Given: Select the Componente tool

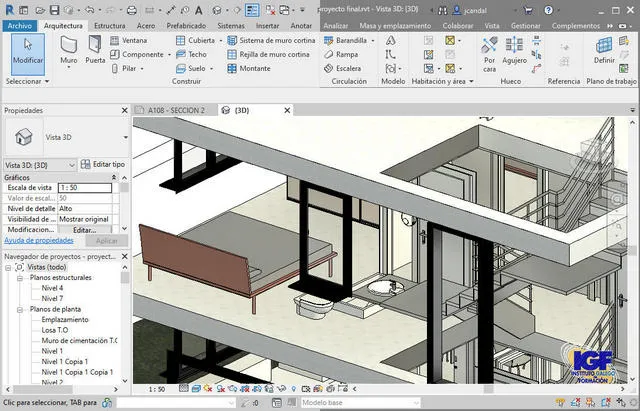Looking at the screenshot, I should pos(138,54).
